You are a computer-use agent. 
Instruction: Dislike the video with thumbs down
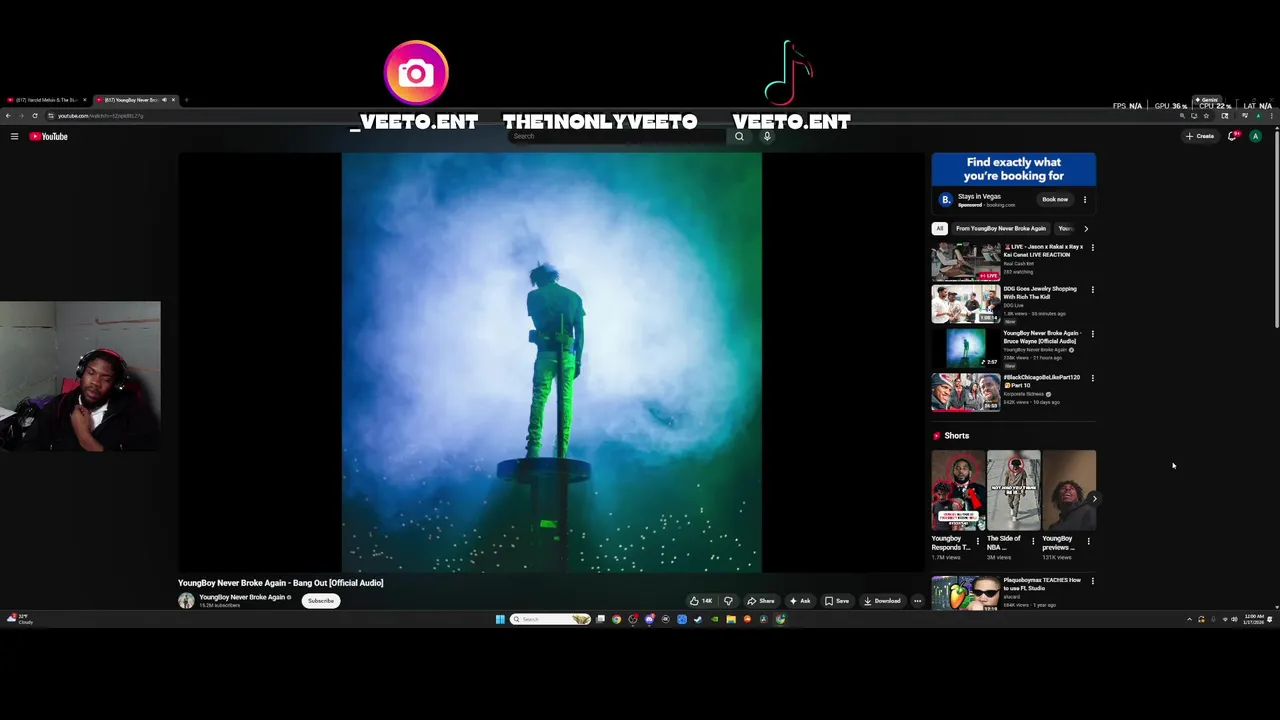pos(728,601)
